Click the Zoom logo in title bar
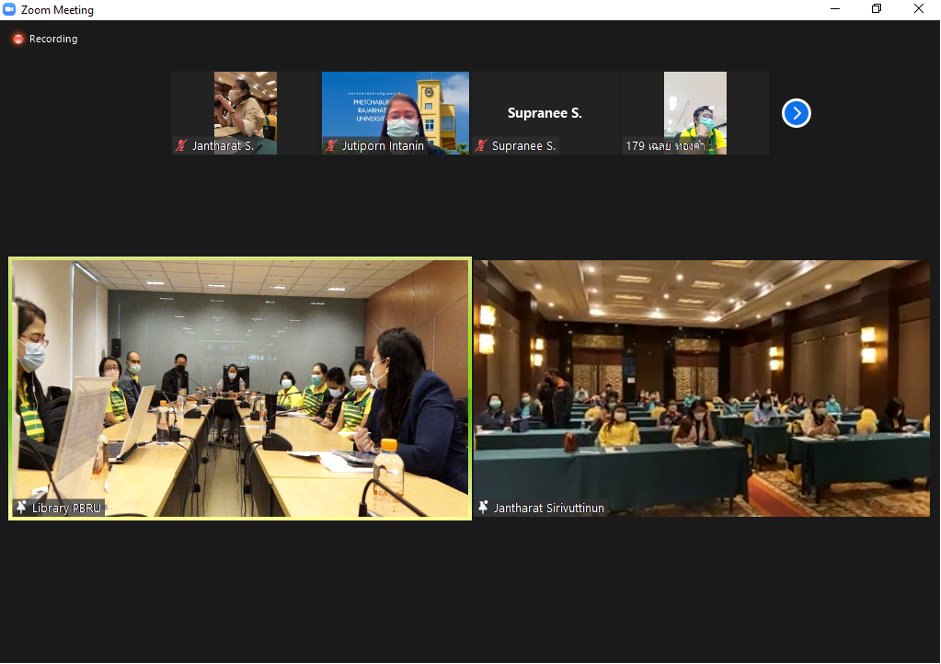This screenshot has width=941, height=664. click(9, 10)
